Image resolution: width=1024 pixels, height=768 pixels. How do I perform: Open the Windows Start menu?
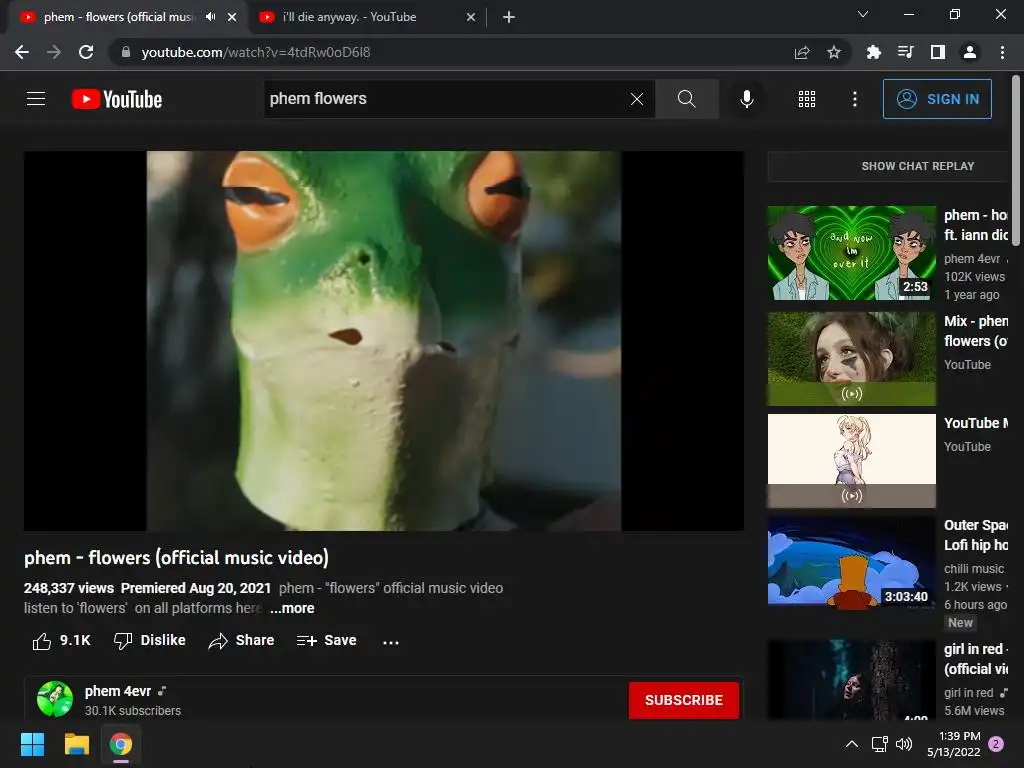click(x=32, y=744)
